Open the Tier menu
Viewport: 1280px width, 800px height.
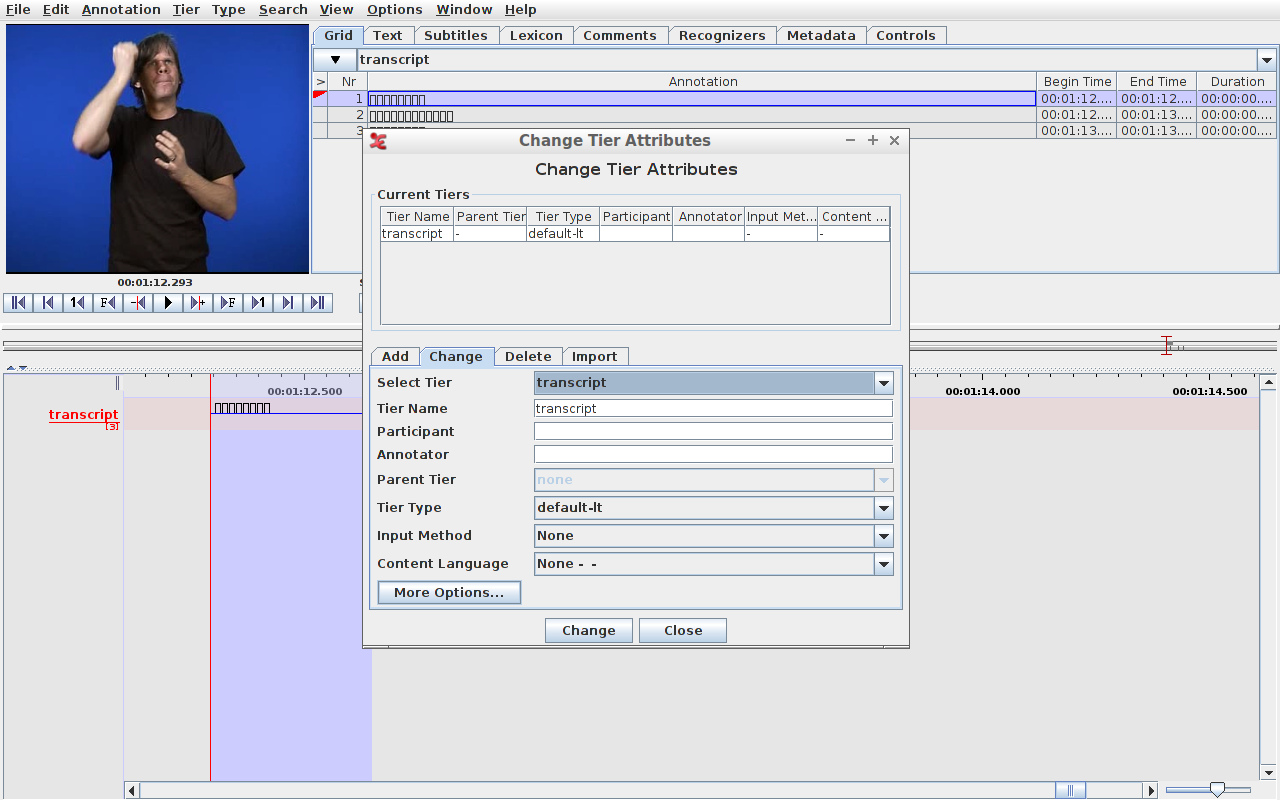[186, 9]
